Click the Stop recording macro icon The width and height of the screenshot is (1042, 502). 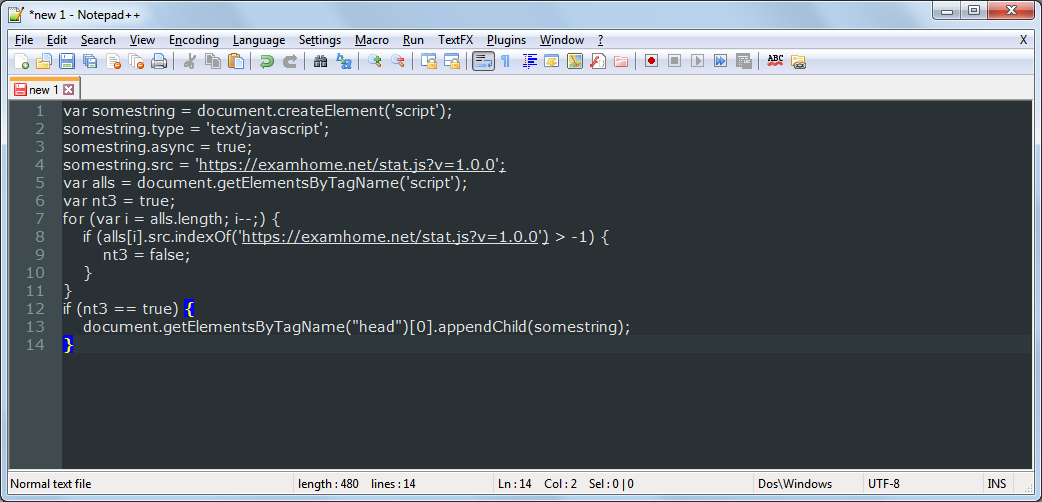pyautogui.click(x=675, y=62)
